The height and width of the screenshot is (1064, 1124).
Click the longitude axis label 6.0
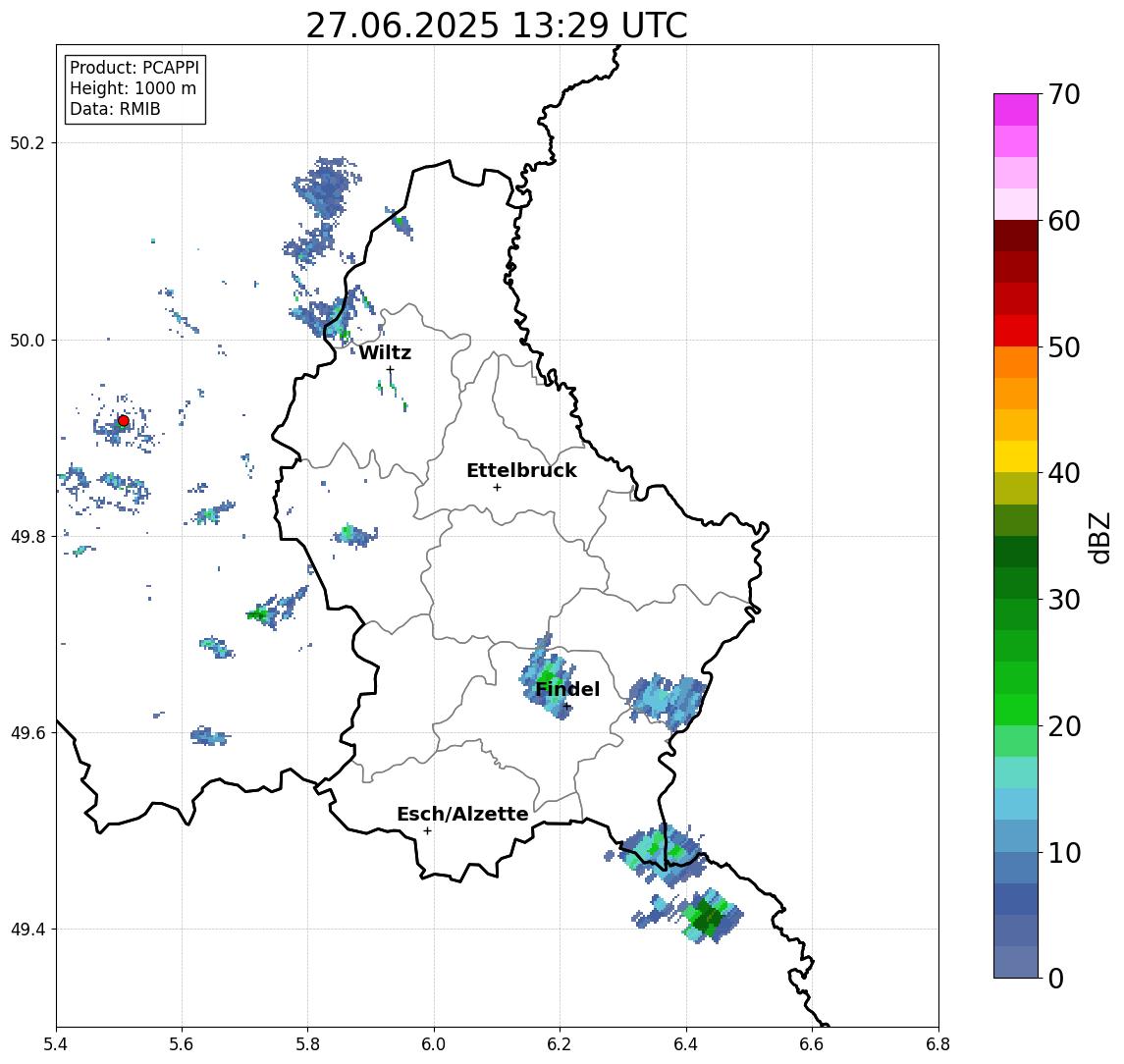pos(435,1044)
